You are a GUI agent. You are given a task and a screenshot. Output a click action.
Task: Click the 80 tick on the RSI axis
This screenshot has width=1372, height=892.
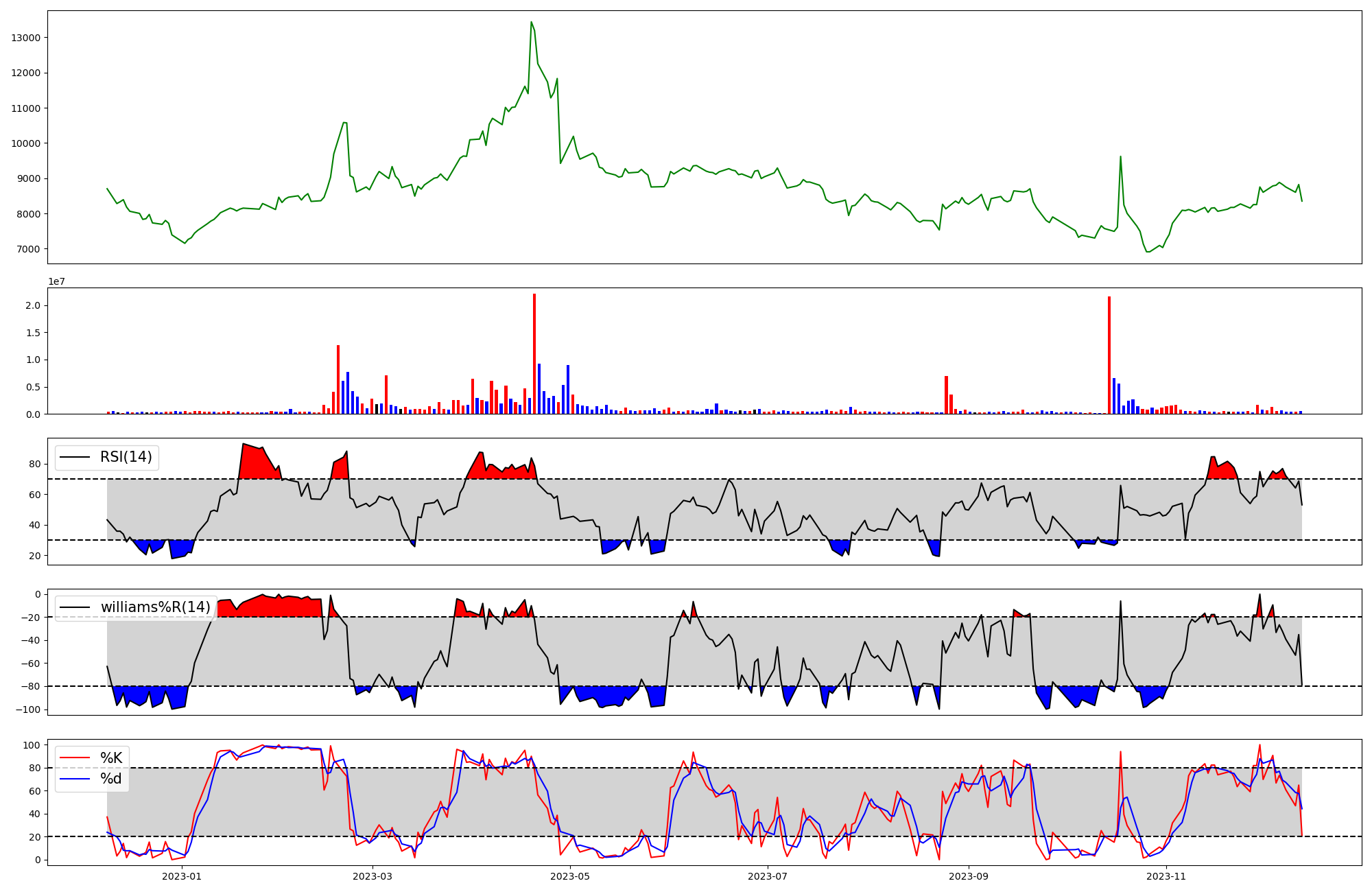34,465
